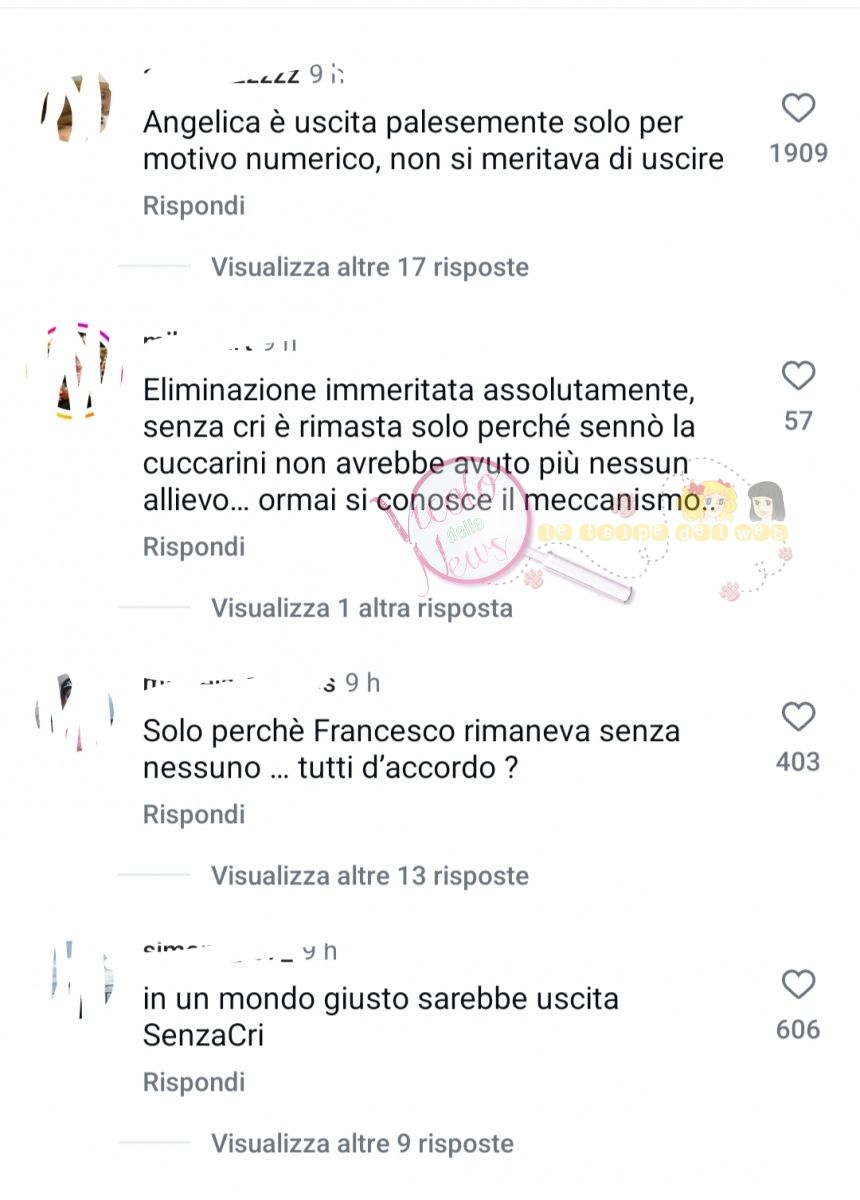Expand Visualizza altre 9 risposte
The image size is (860, 1200).
pos(363,1144)
